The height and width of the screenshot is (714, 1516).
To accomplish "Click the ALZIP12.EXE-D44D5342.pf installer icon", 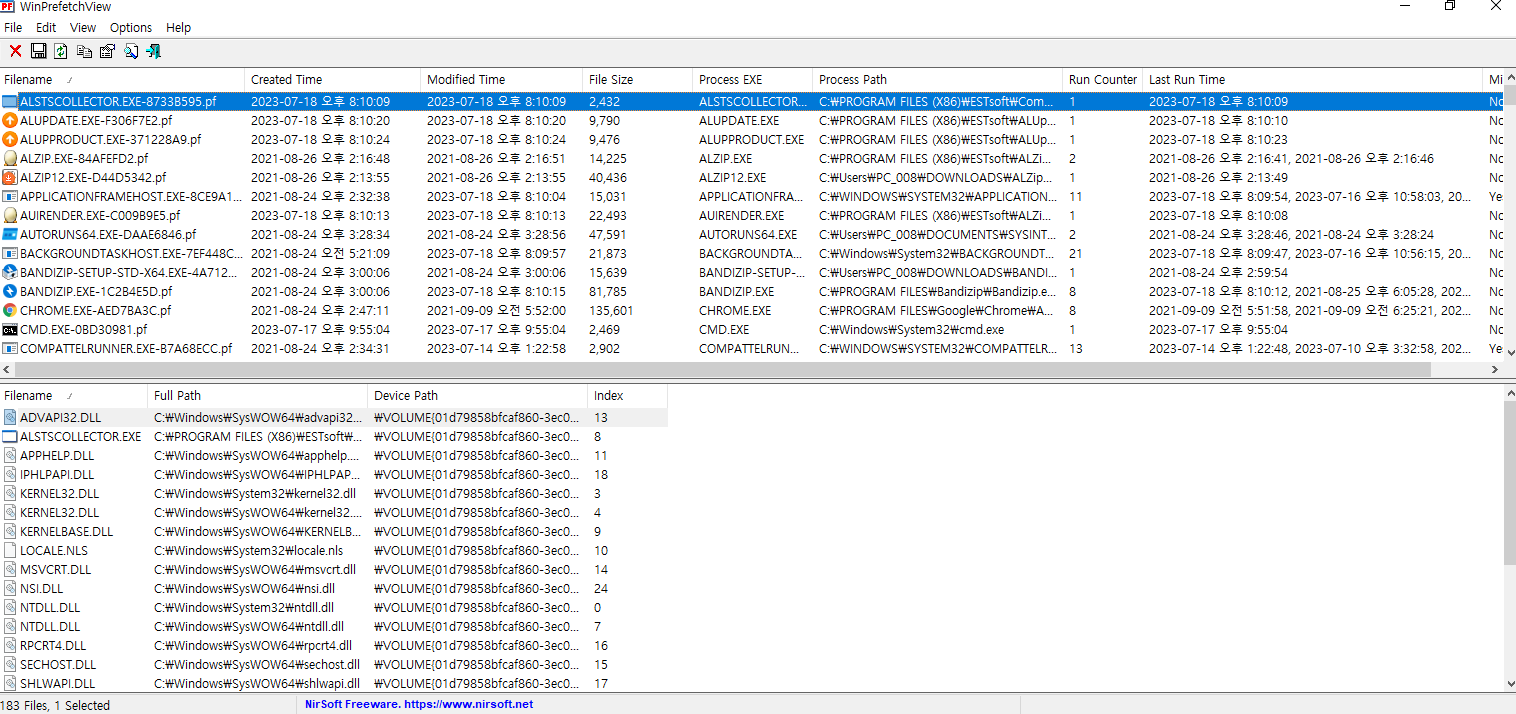I will [10, 178].
